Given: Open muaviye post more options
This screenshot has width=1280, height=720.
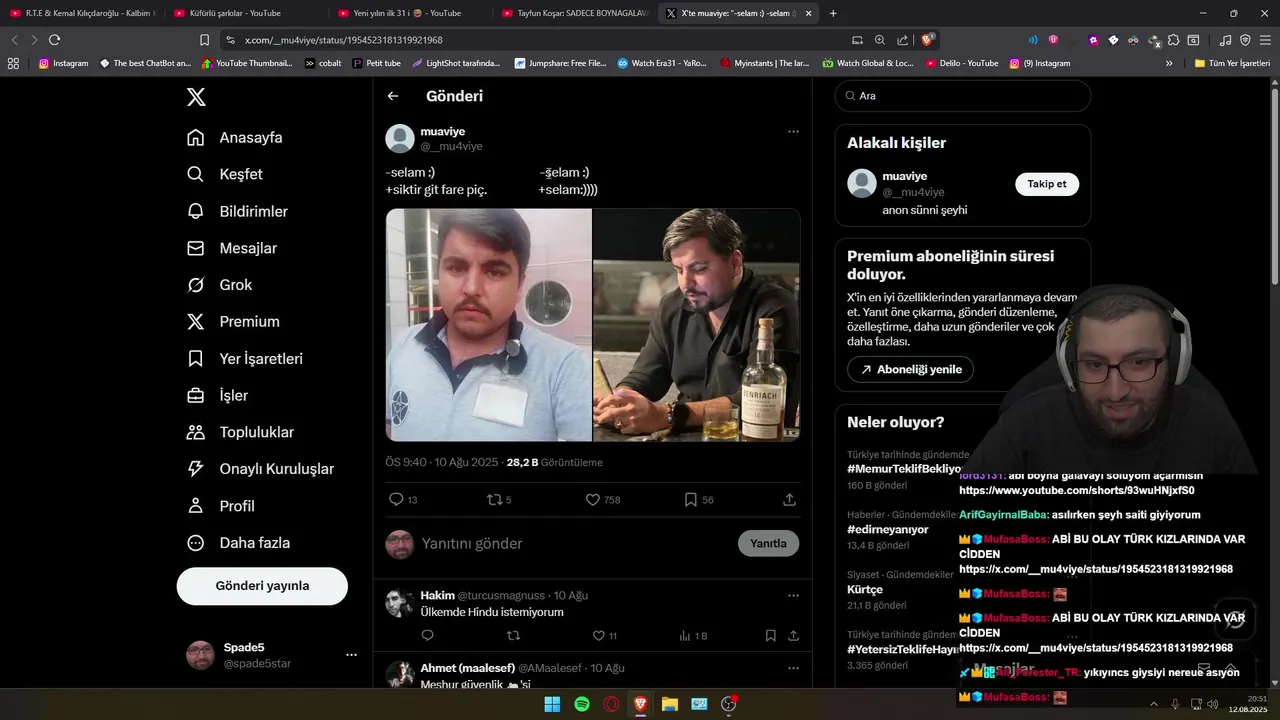Looking at the screenshot, I should (793, 131).
